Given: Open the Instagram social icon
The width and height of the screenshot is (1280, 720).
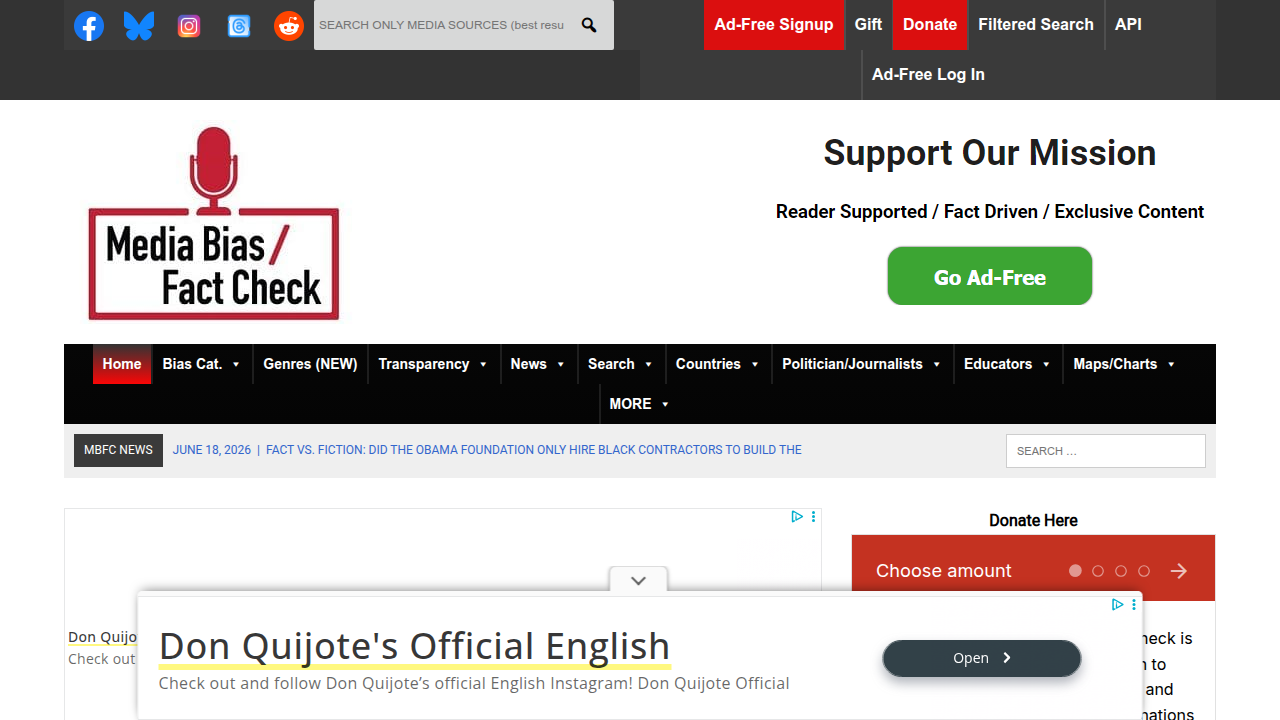Looking at the screenshot, I should coord(189,26).
